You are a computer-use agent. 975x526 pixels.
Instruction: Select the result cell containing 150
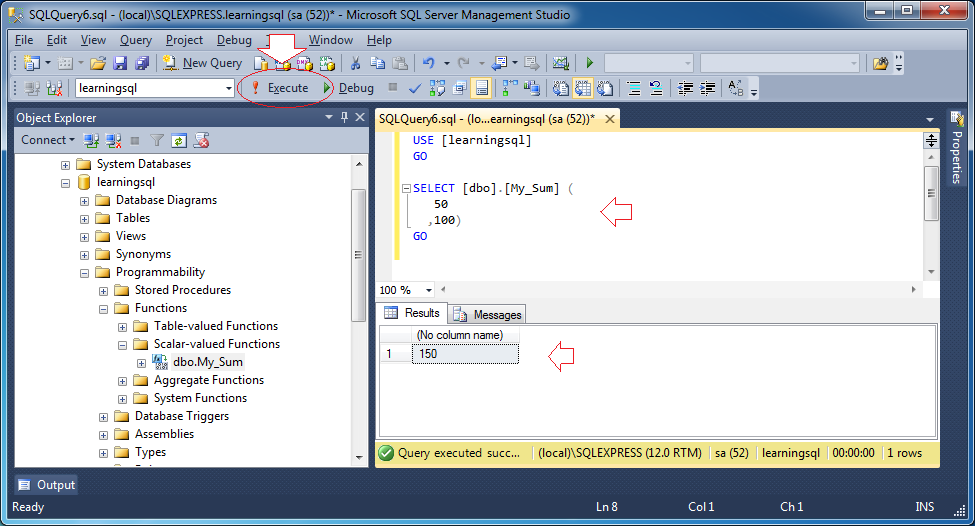click(464, 354)
